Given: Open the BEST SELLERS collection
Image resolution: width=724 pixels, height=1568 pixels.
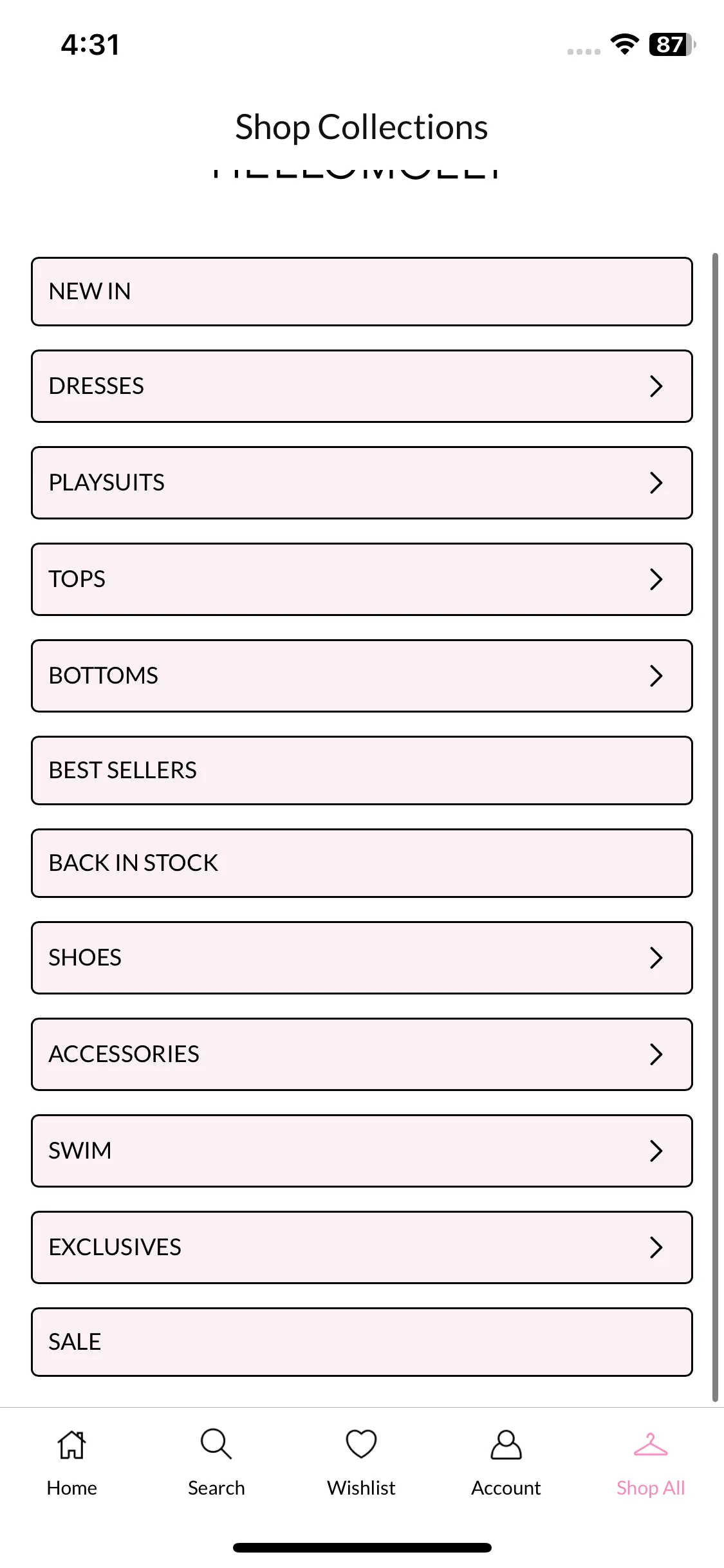Looking at the screenshot, I should (x=362, y=770).
